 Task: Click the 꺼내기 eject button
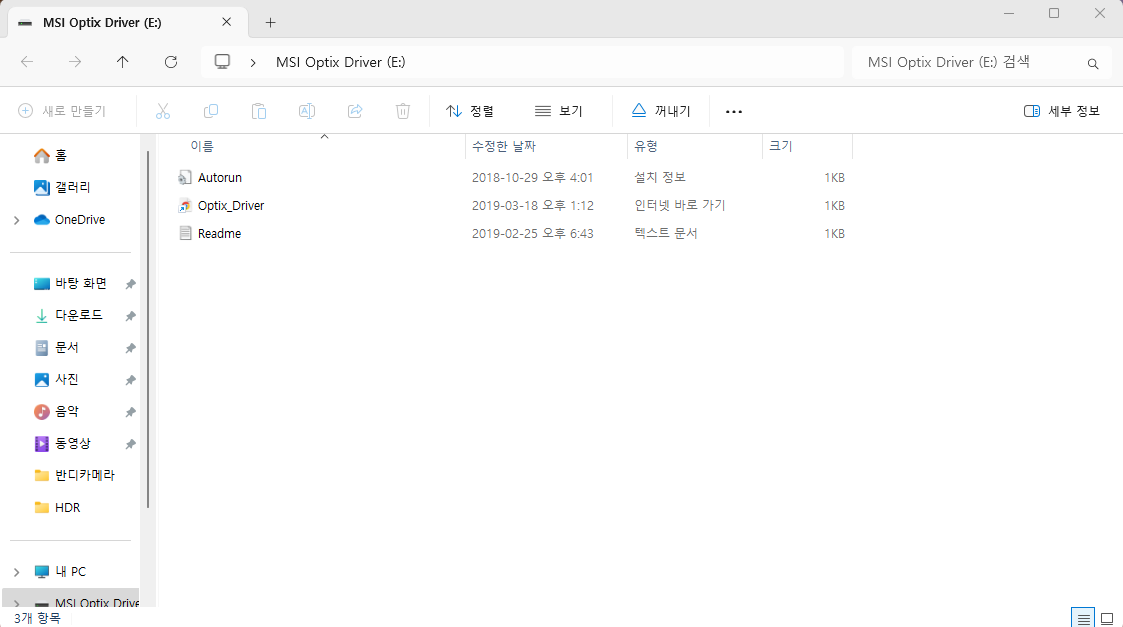click(661, 111)
